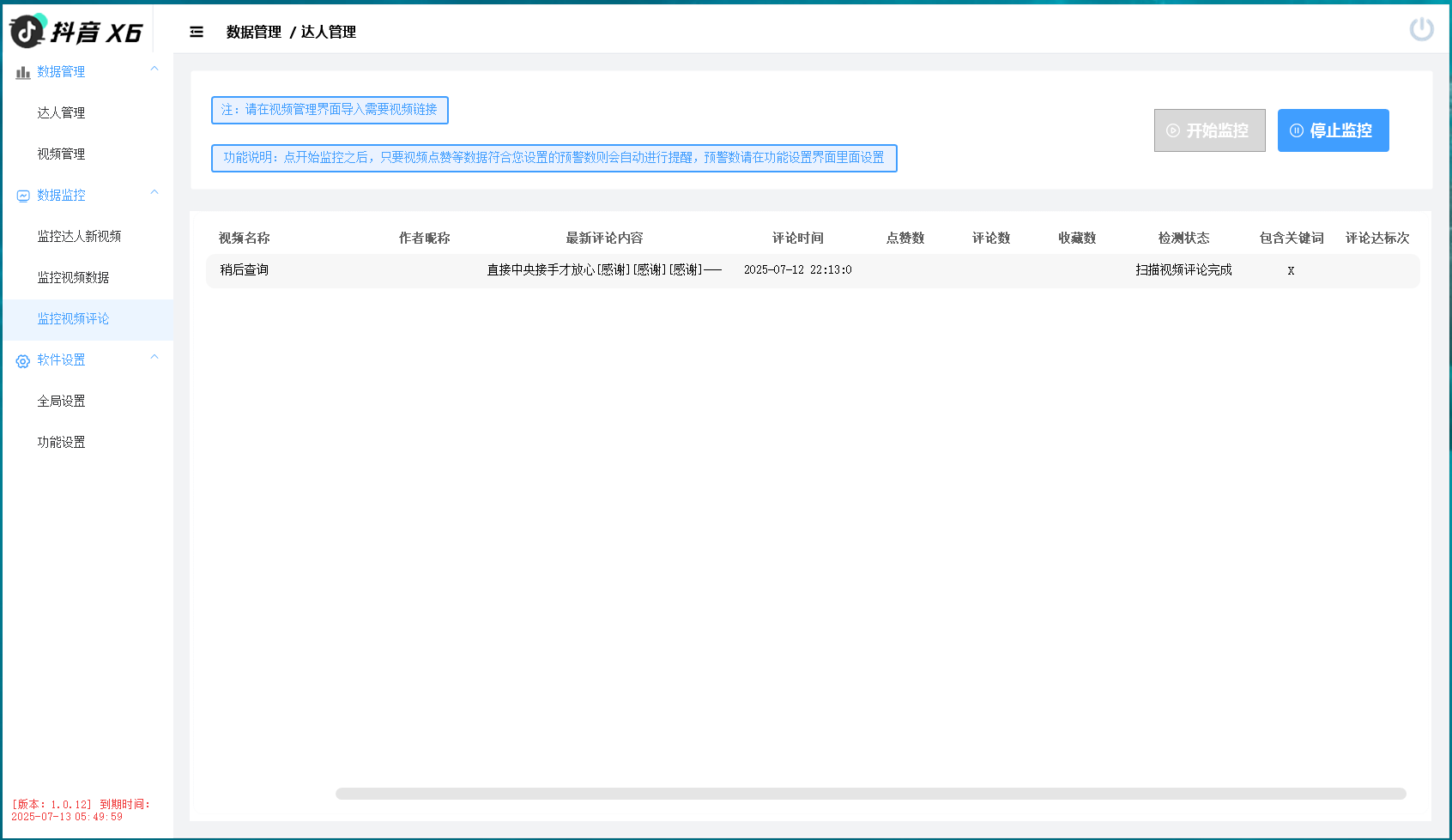Click the horizontal scrollbar under the table

pyautogui.click(x=870, y=794)
